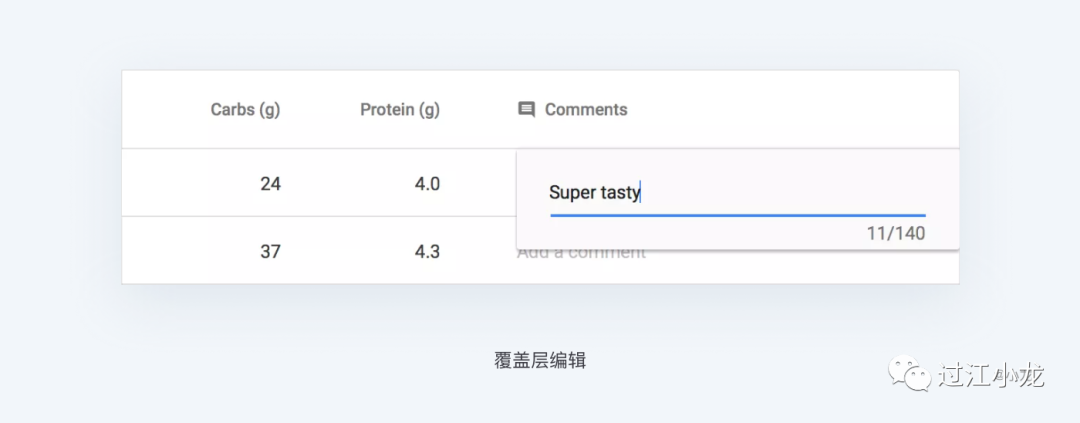Click the carbs value 37 cell
Viewport: 1080px width, 423px height.
pos(271,251)
